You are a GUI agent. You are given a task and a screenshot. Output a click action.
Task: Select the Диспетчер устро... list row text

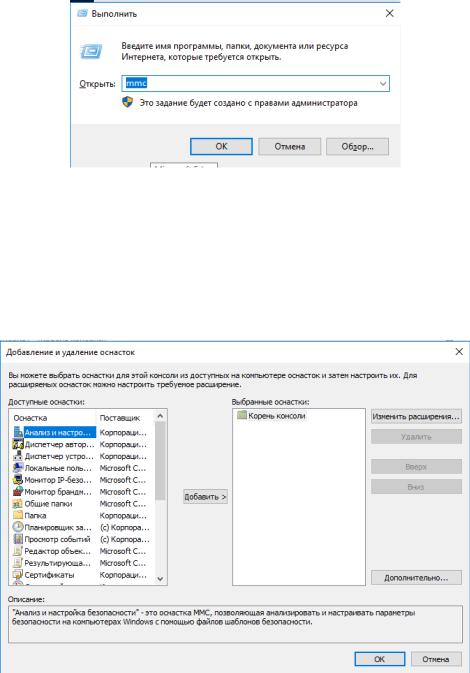[x=59, y=456]
